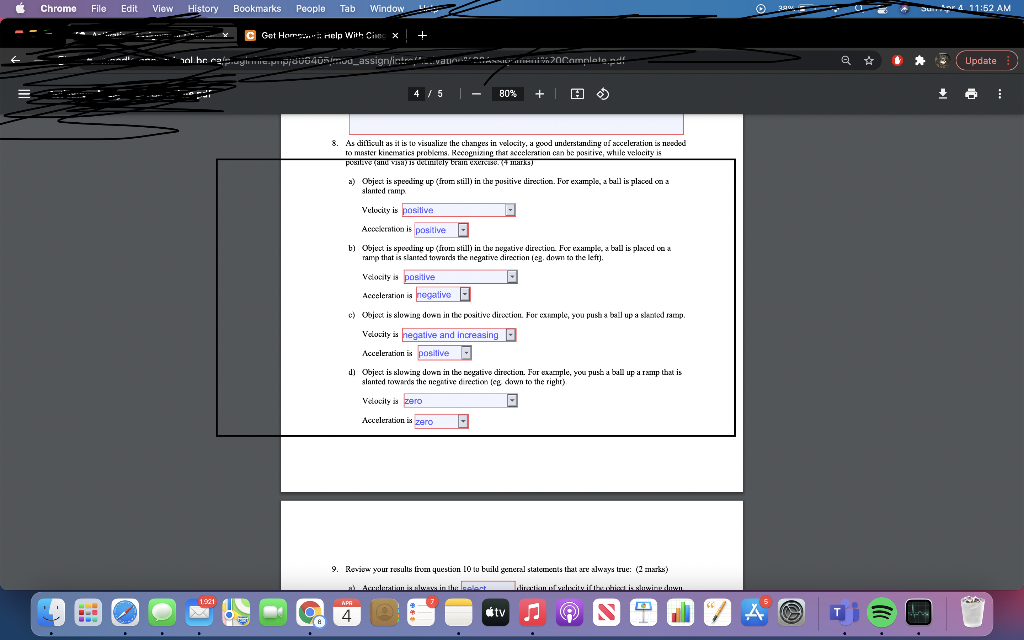Open the Bookmarks menu
The width and height of the screenshot is (1024, 640).
click(257, 8)
